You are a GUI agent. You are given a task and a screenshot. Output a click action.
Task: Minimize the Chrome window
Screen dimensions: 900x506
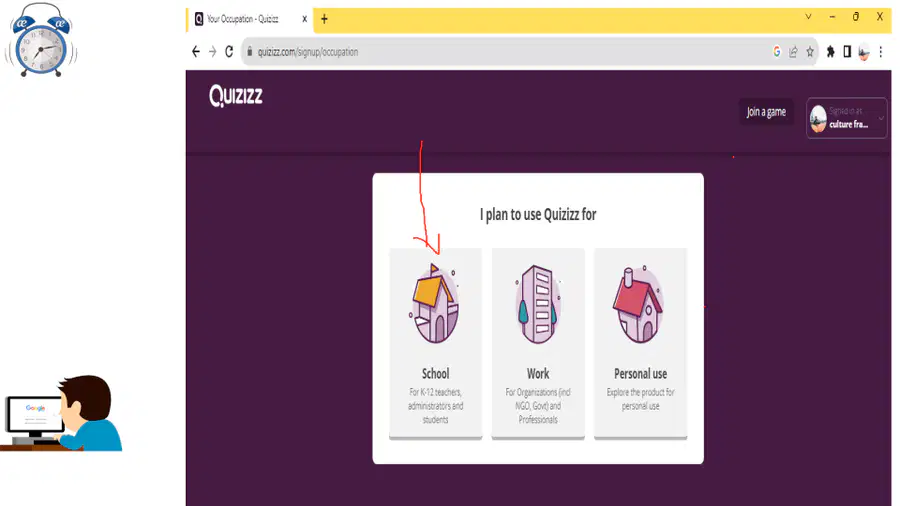pyautogui.click(x=832, y=17)
